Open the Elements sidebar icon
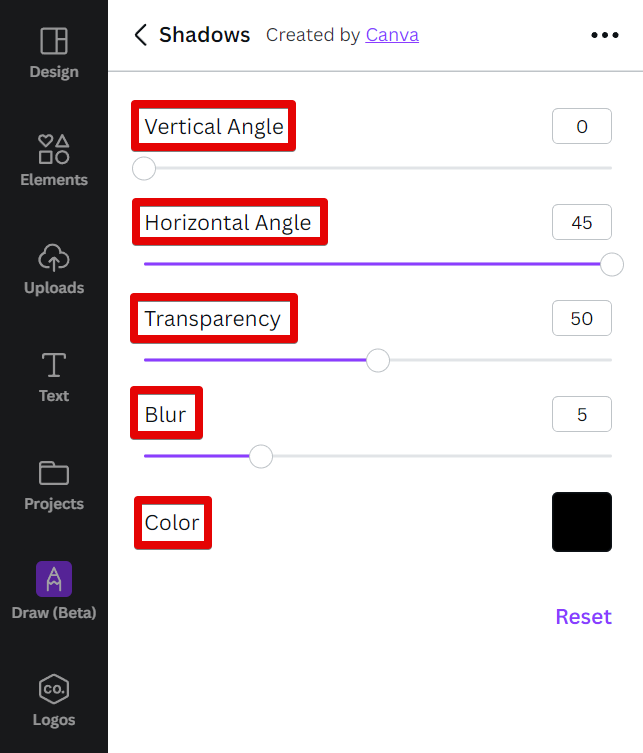 click(x=54, y=149)
